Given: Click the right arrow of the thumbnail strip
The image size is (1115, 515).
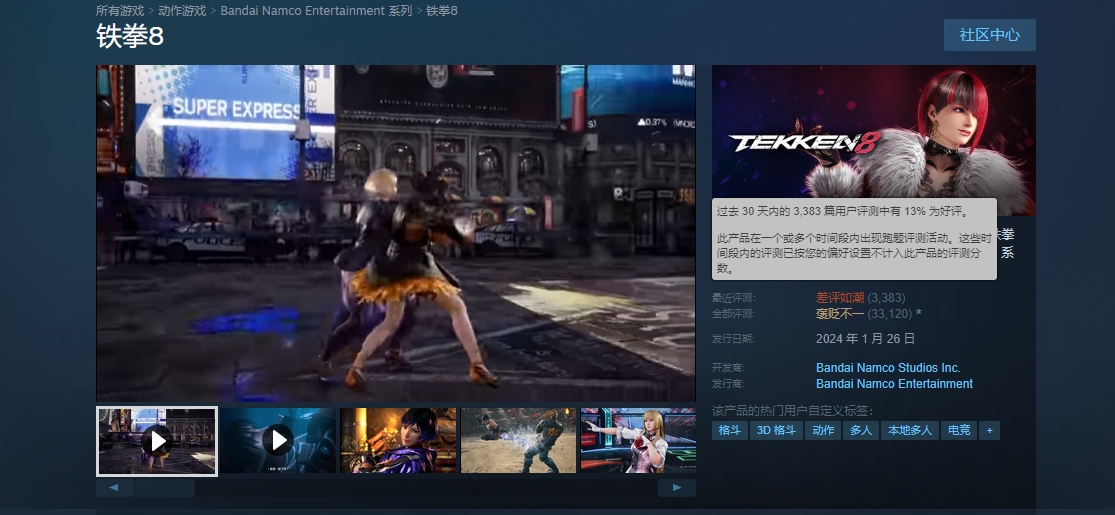Looking at the screenshot, I should (677, 488).
